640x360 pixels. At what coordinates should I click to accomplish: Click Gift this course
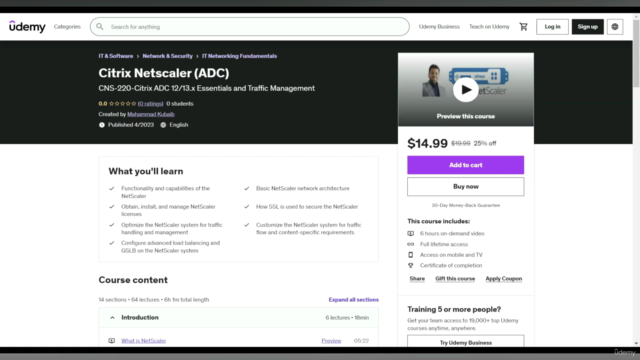click(x=455, y=279)
